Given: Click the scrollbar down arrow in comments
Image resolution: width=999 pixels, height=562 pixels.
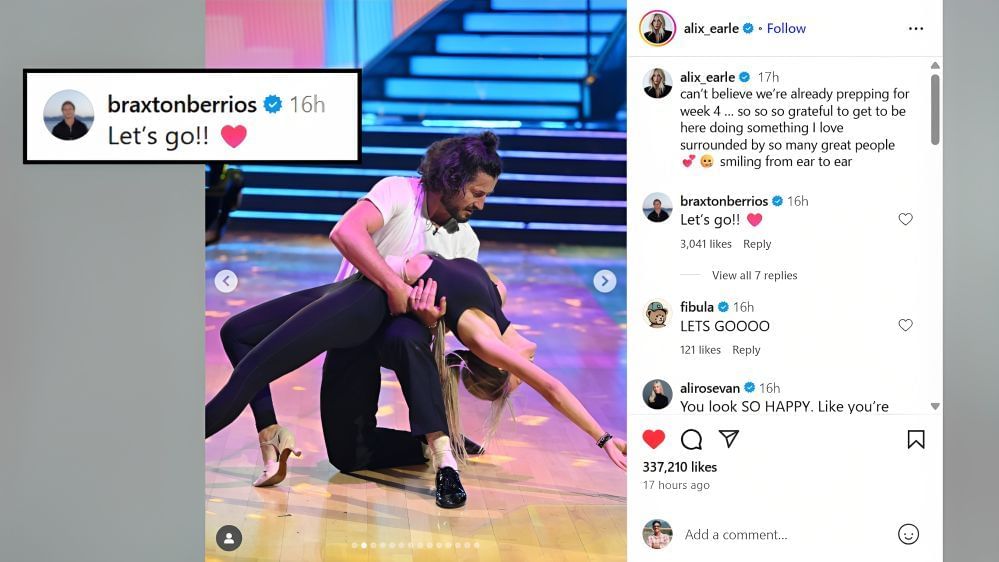Looking at the screenshot, I should pyautogui.click(x=935, y=406).
